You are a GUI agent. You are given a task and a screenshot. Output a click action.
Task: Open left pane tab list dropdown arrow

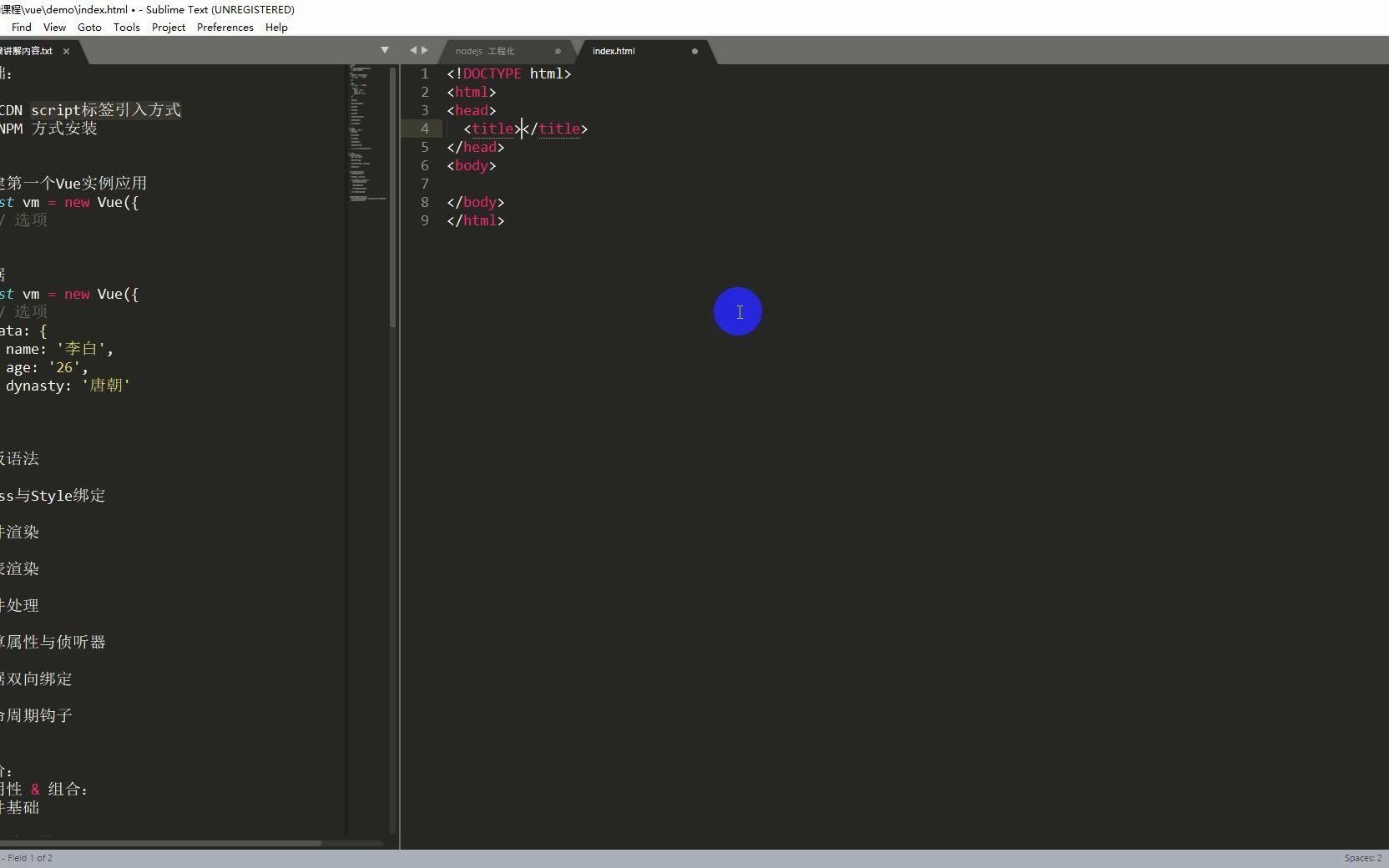click(385, 50)
